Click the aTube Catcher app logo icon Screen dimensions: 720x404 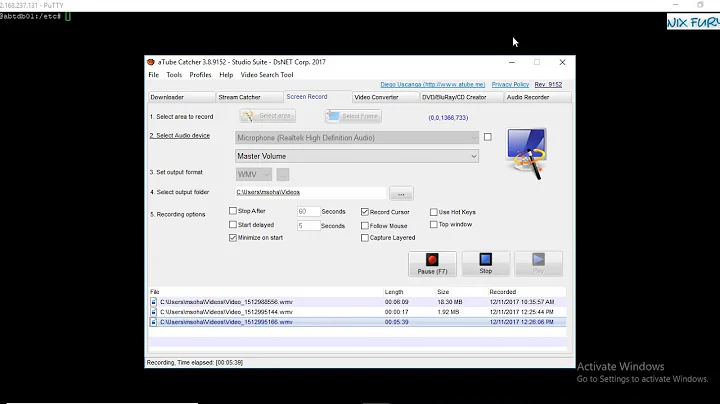(151, 62)
